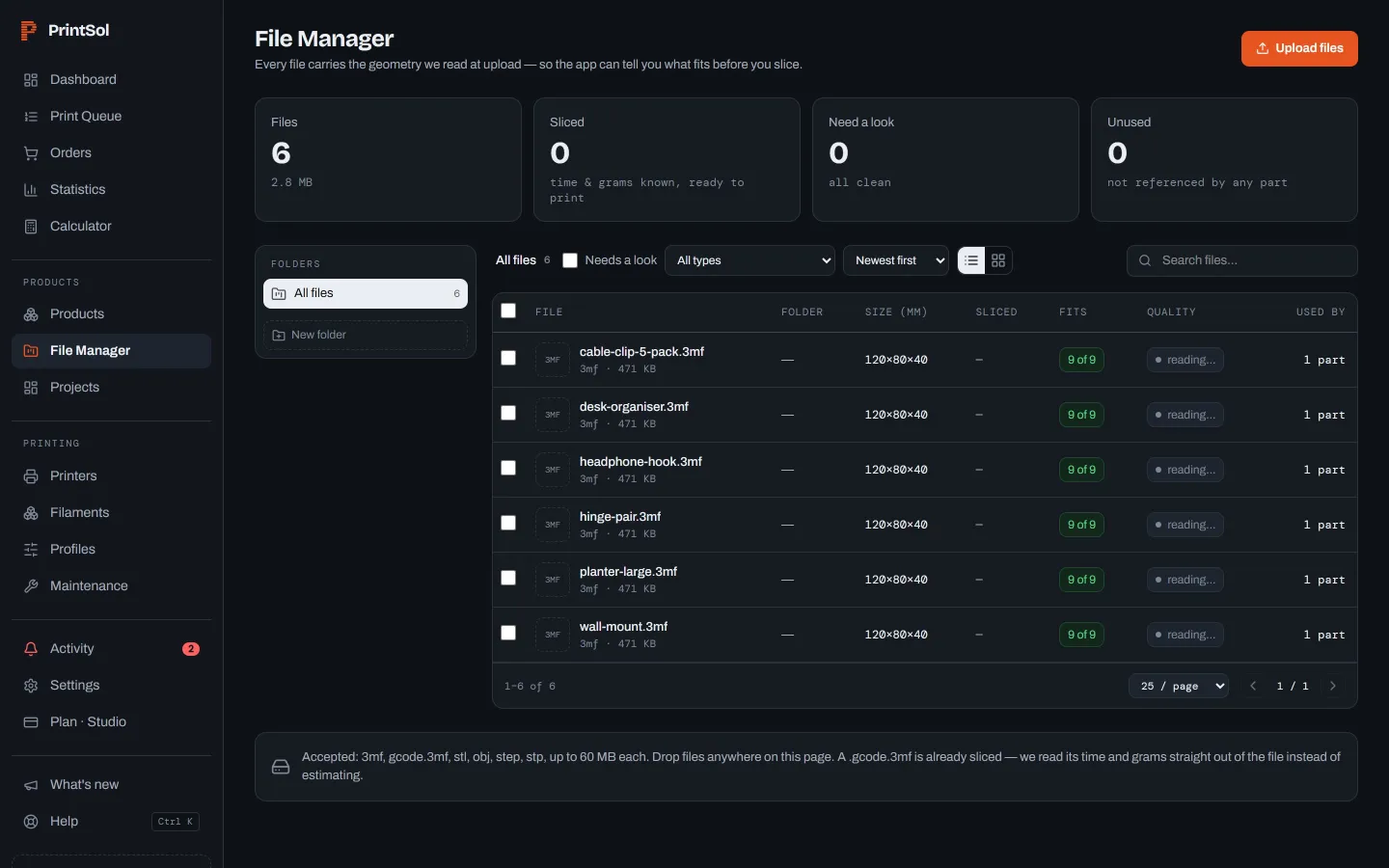Click the Products sidebar icon
This screenshot has height=868, width=1389.
pos(31,314)
